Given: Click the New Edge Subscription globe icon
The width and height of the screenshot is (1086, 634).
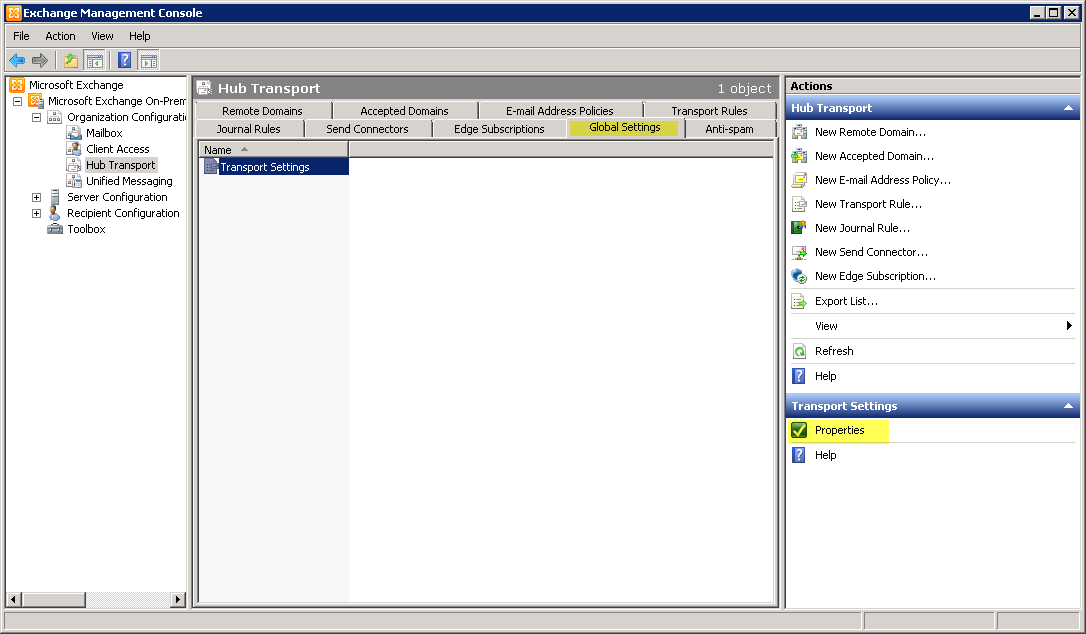Looking at the screenshot, I should coord(800,276).
